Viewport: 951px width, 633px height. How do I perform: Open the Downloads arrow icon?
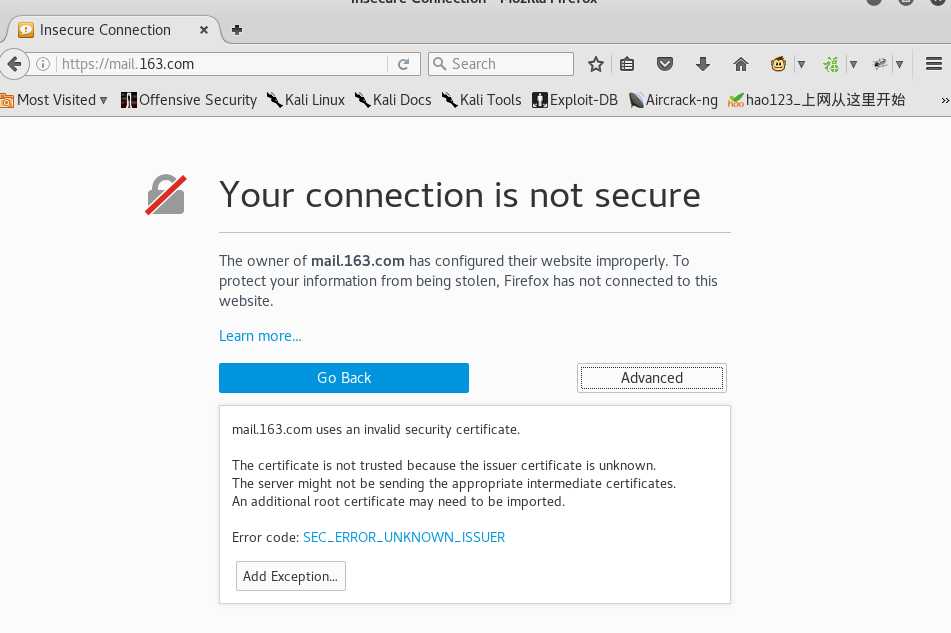coord(703,64)
